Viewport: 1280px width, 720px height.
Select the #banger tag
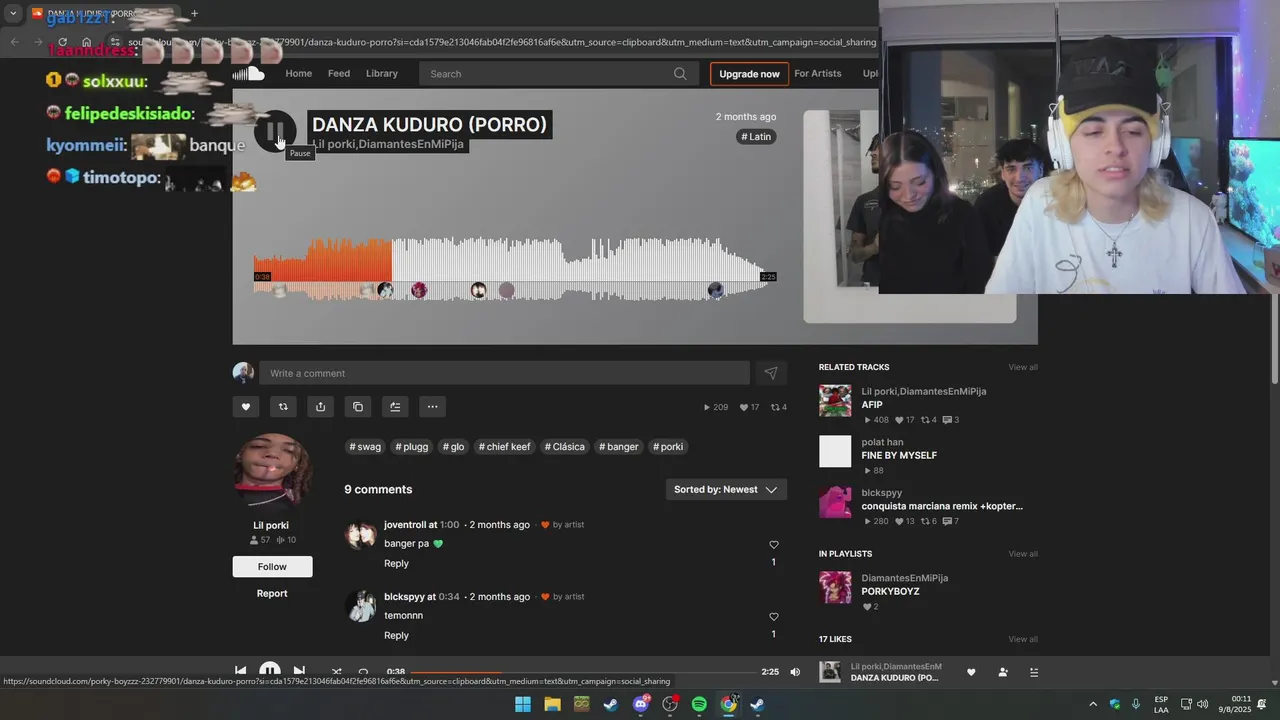tap(619, 447)
